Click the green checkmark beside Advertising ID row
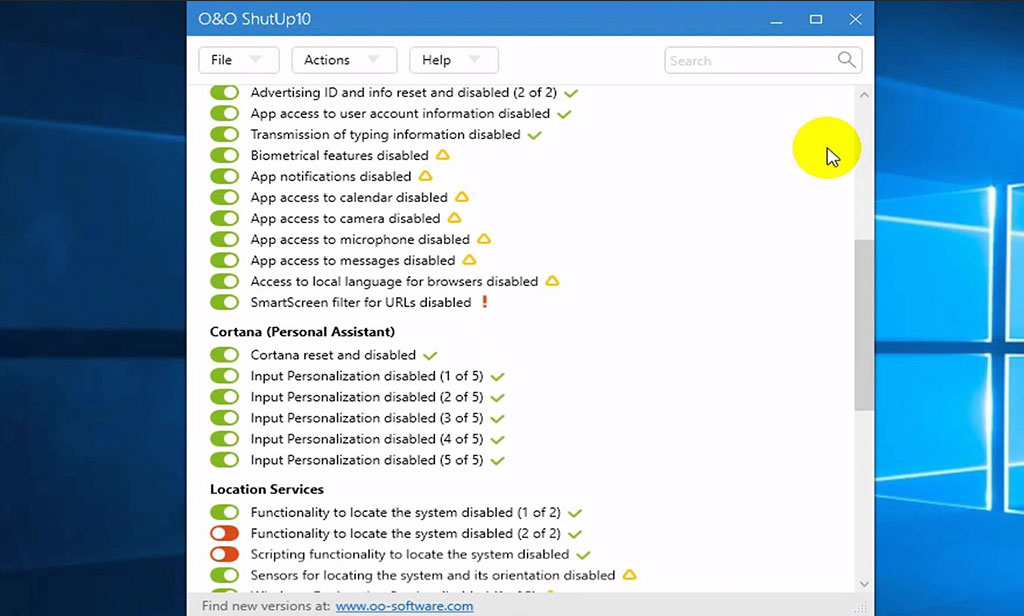 (571, 93)
